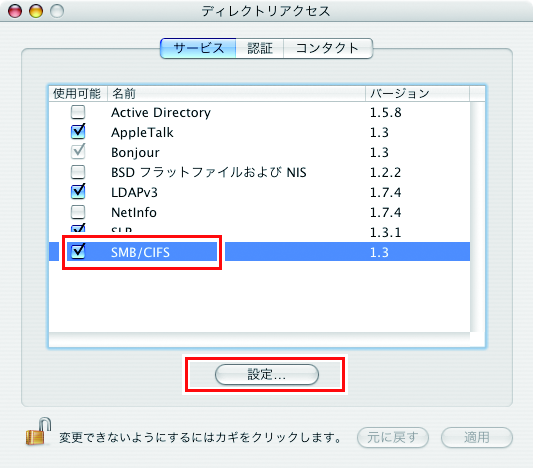The width and height of the screenshot is (533, 468).
Task: Select the NetInfo row name
Action: pyautogui.click(x=134, y=212)
